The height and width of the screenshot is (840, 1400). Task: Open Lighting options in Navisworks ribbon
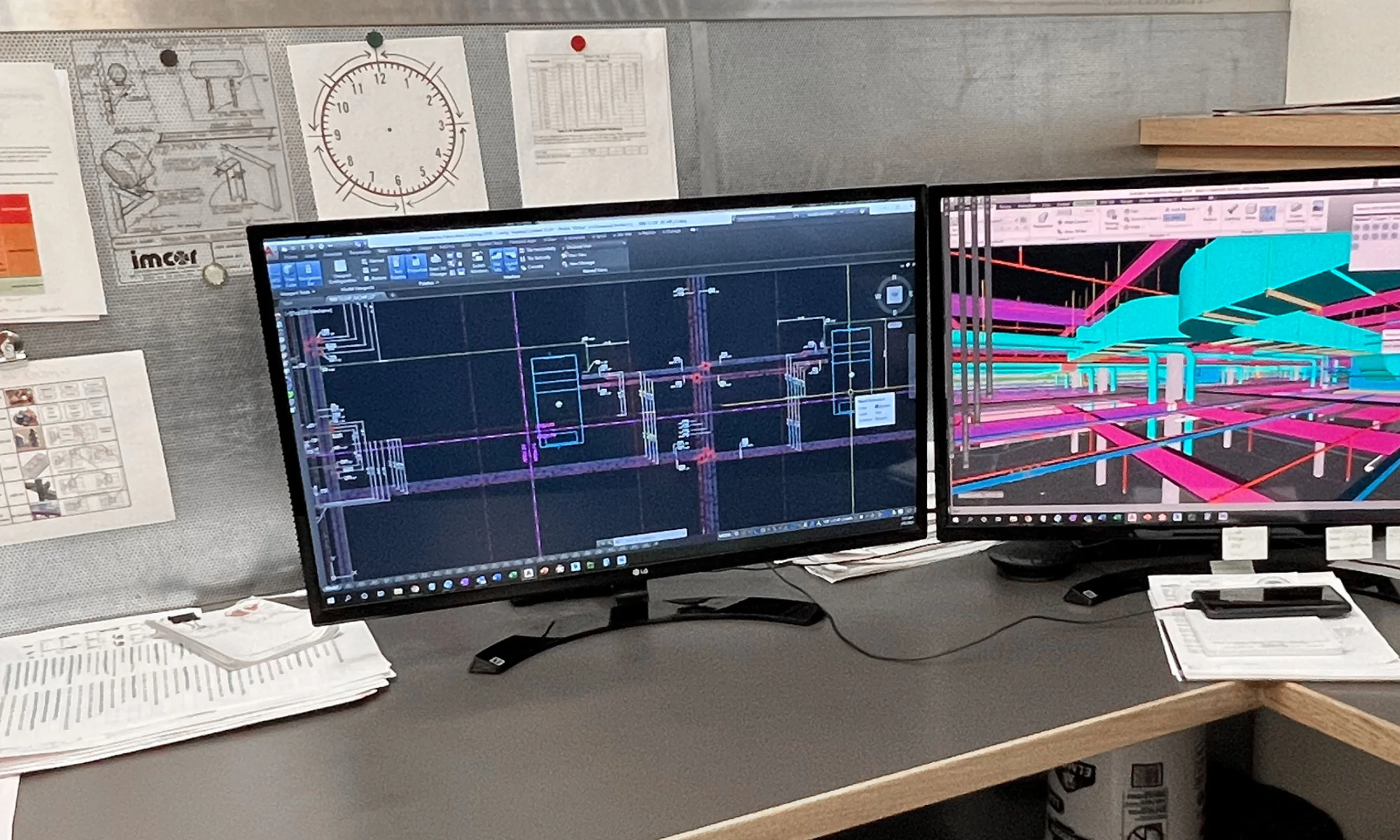tap(1232, 213)
